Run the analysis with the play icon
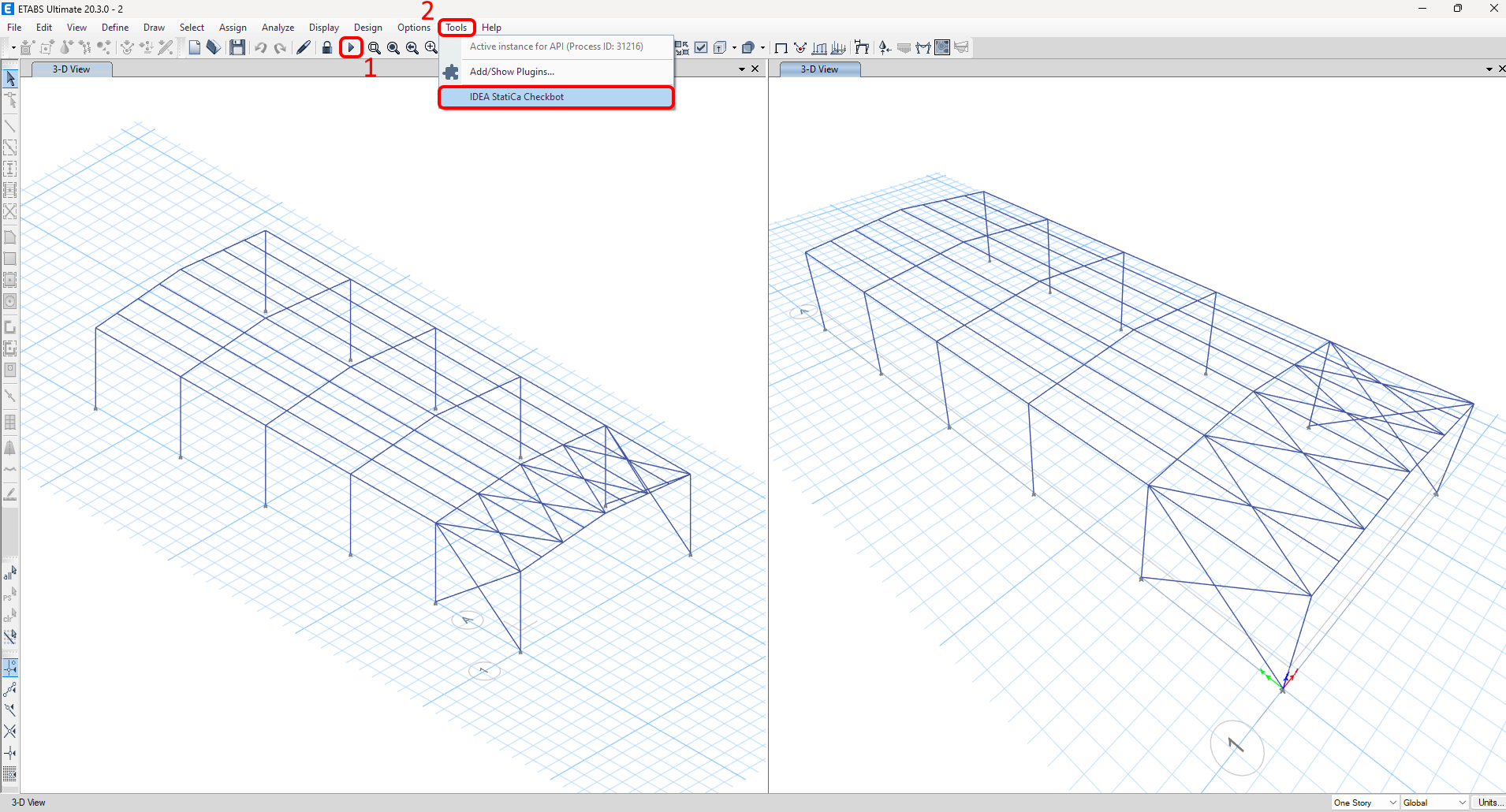Viewport: 1506px width, 812px height. [x=351, y=47]
